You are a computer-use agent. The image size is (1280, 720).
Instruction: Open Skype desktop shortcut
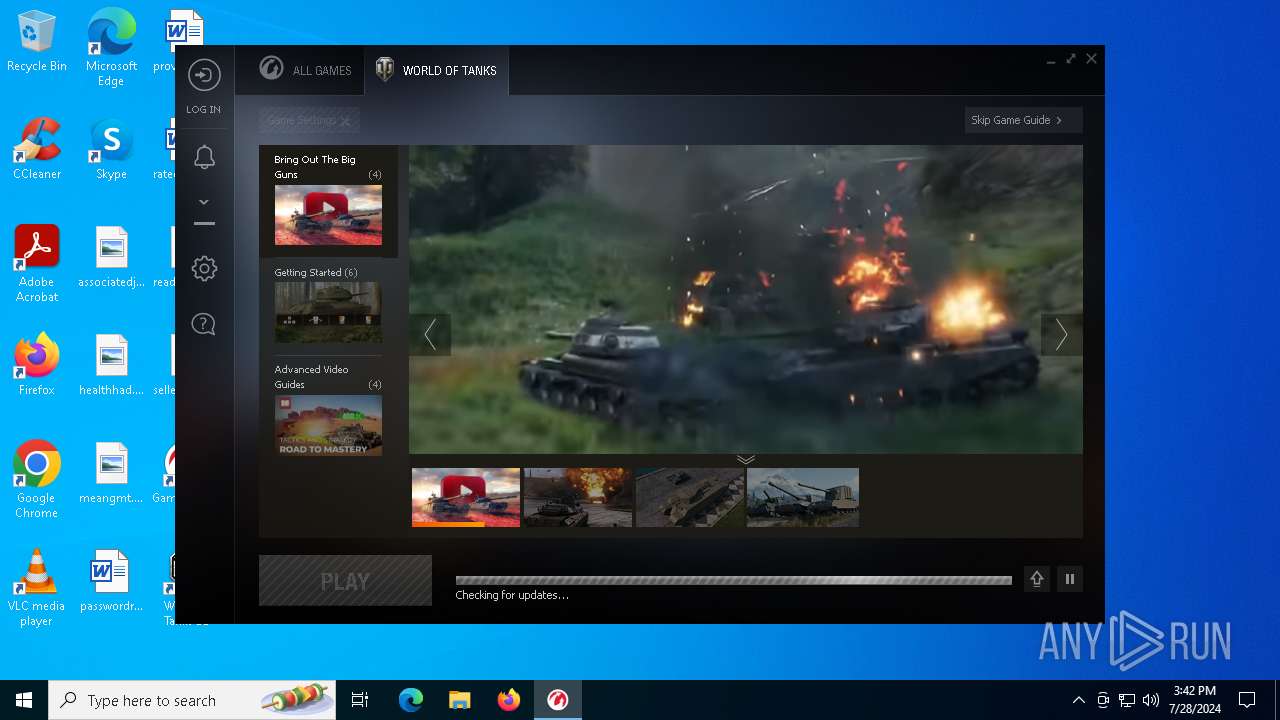click(111, 150)
